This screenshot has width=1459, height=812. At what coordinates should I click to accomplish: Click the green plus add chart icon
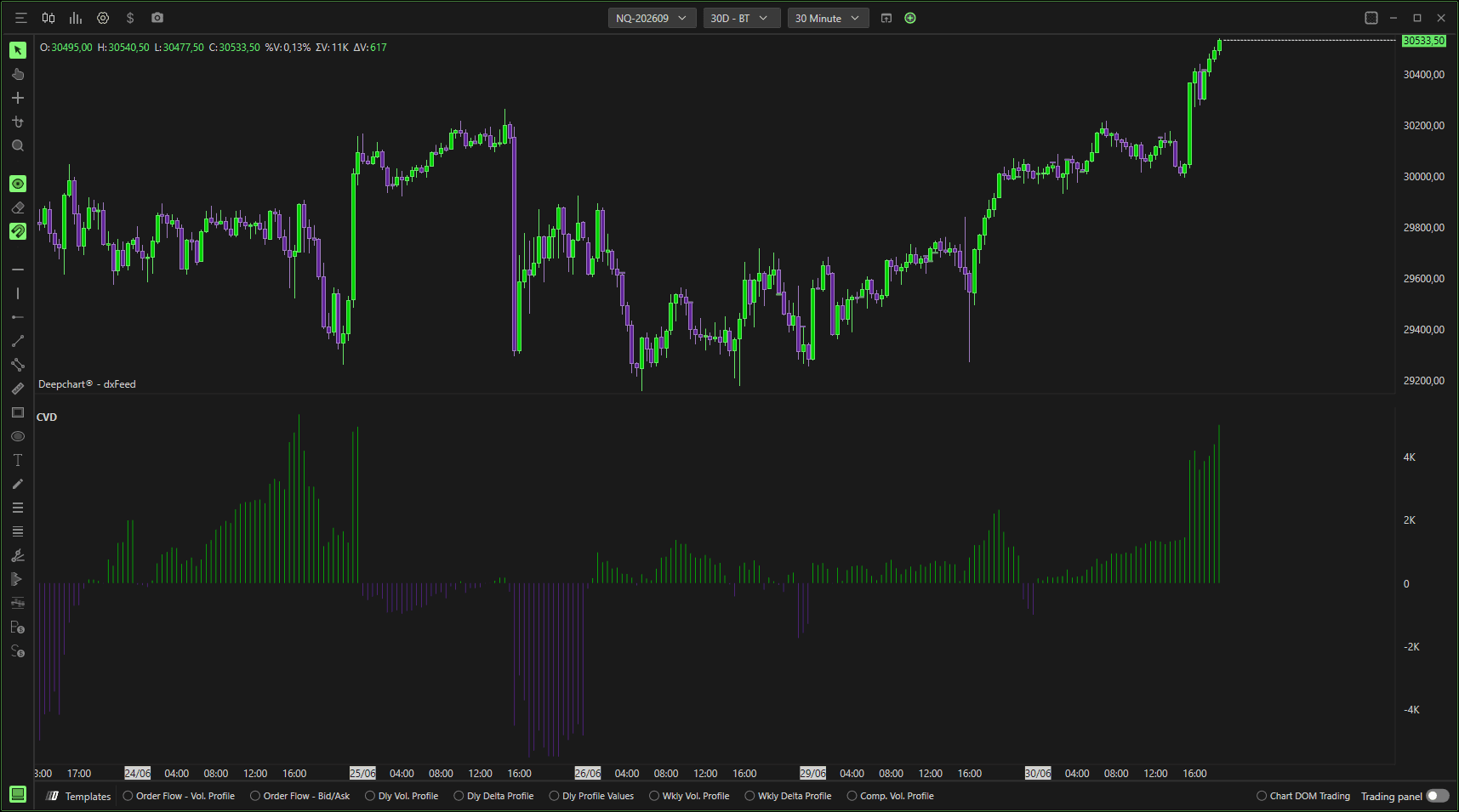pyautogui.click(x=910, y=18)
